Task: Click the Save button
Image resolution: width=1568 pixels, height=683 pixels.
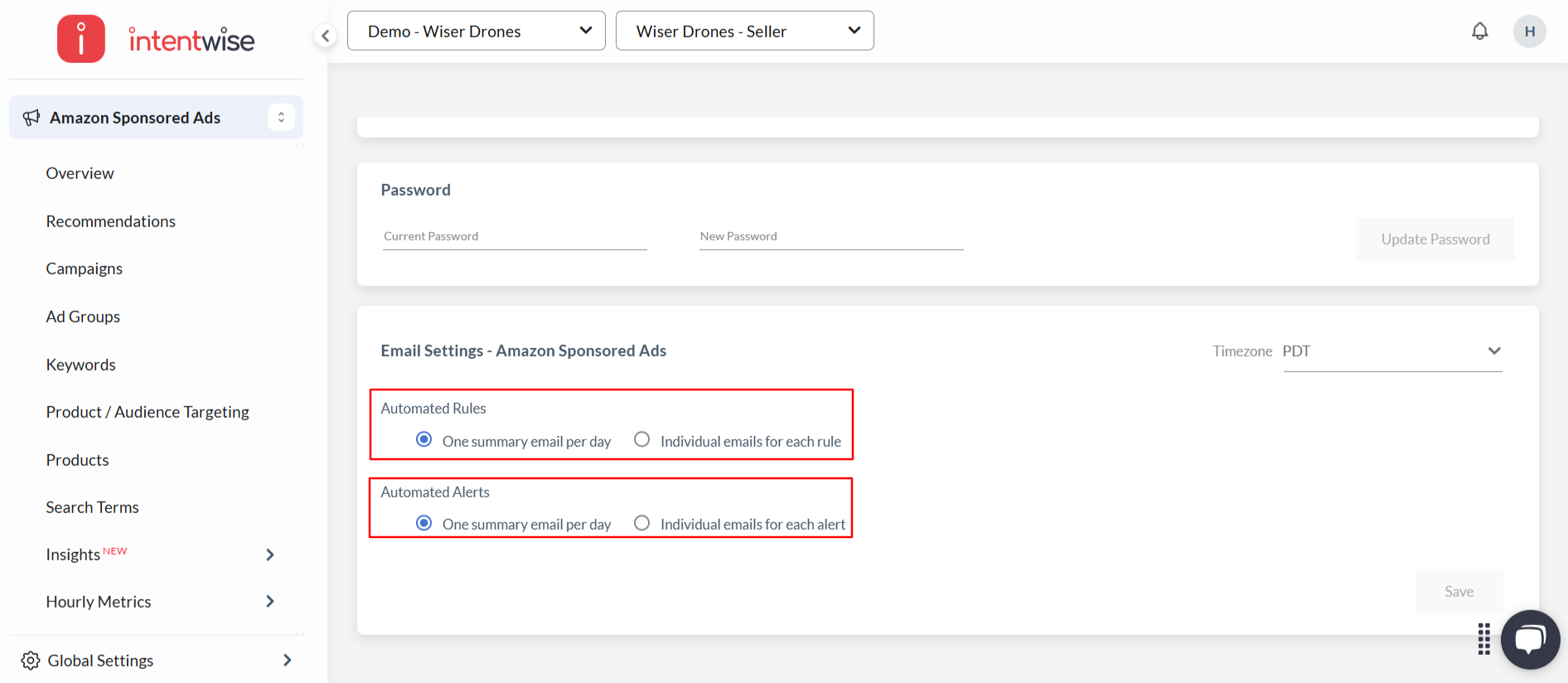Action: pos(1459,592)
